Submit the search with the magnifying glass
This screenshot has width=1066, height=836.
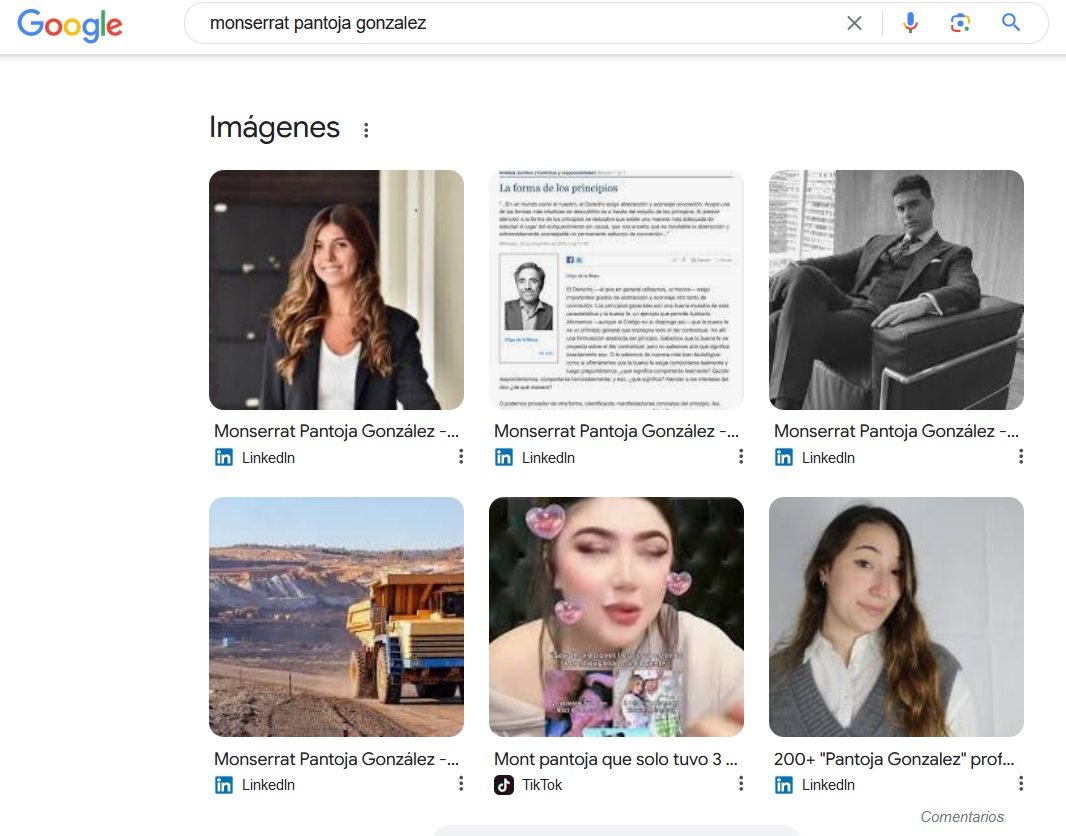(x=1011, y=23)
